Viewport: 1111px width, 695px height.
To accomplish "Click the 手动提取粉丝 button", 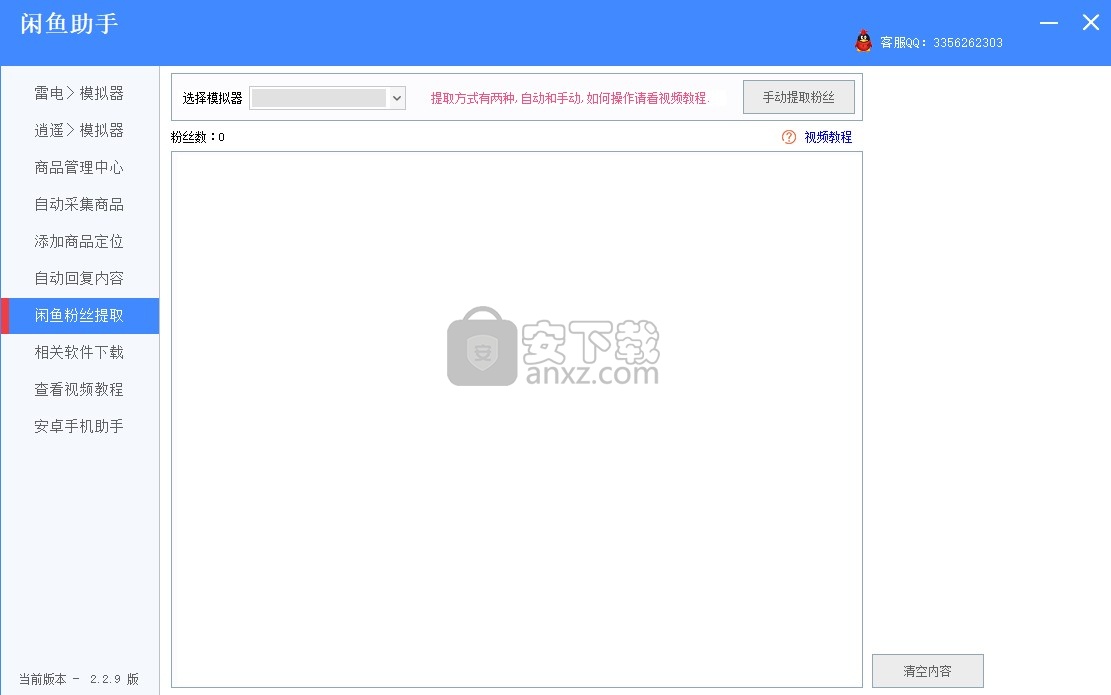I will pos(799,97).
